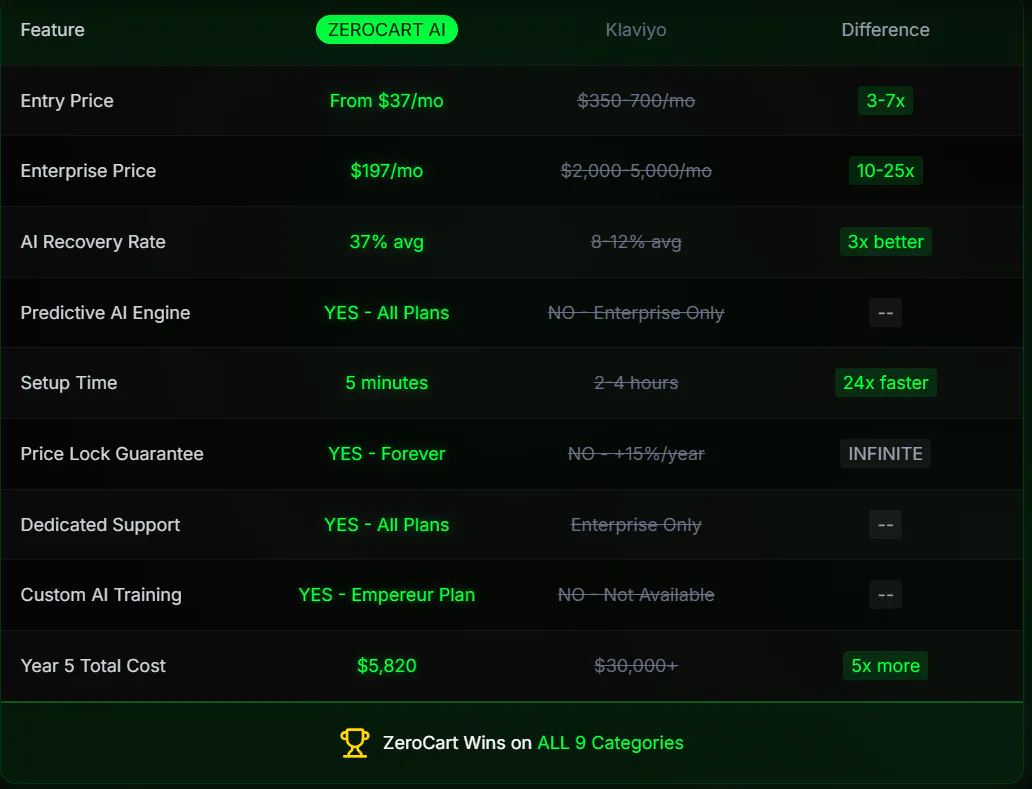
Task: Click the 'From $37/mo' value
Action: point(387,101)
